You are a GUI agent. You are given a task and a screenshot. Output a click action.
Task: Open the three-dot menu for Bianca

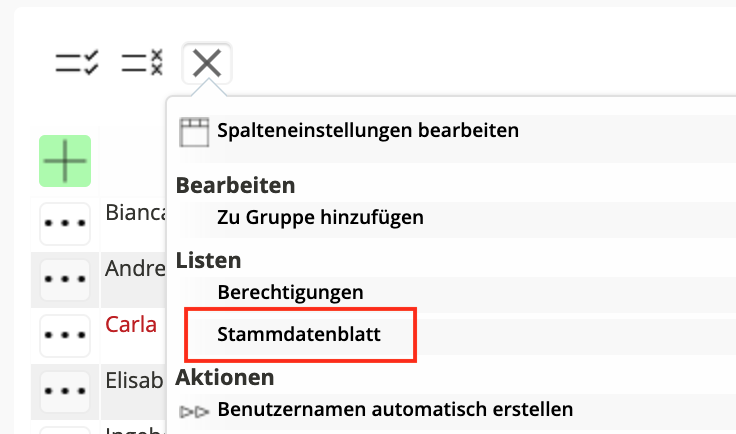(65, 224)
